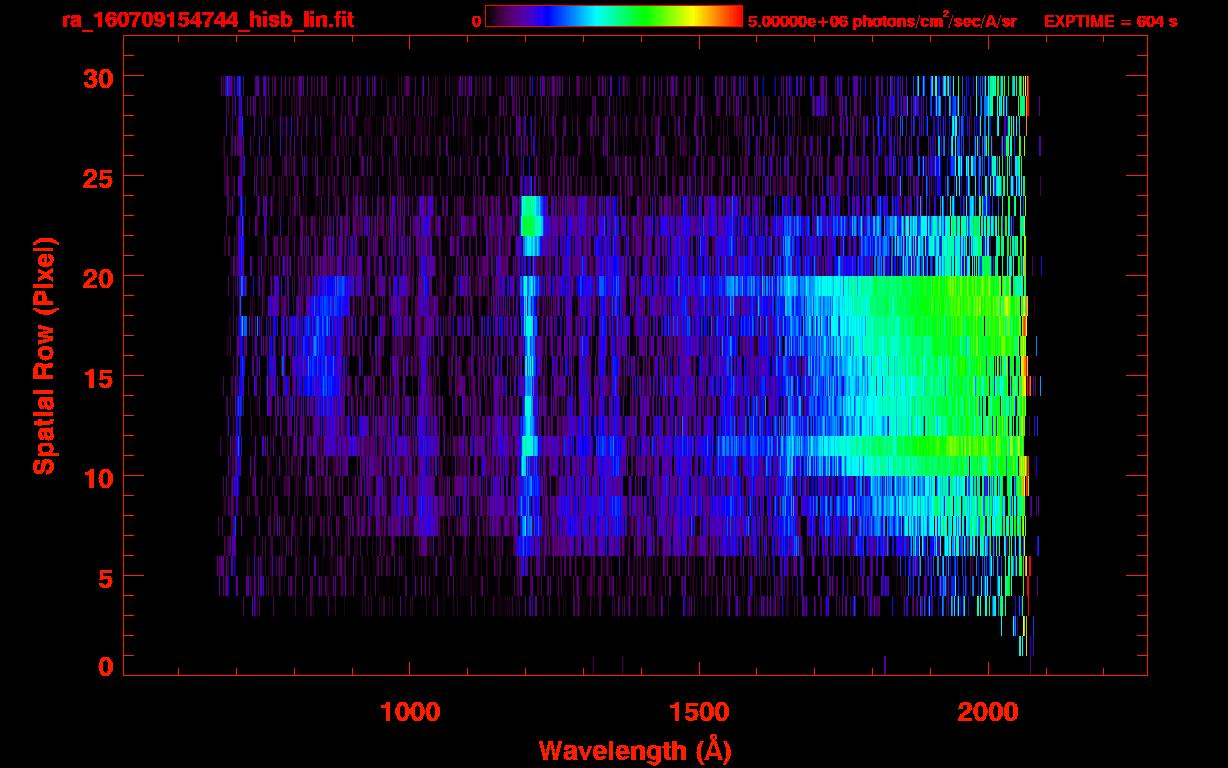Screen dimensions: 1228x768
Task: Click the Wavelength (Å) axis label
Action: 636,749
